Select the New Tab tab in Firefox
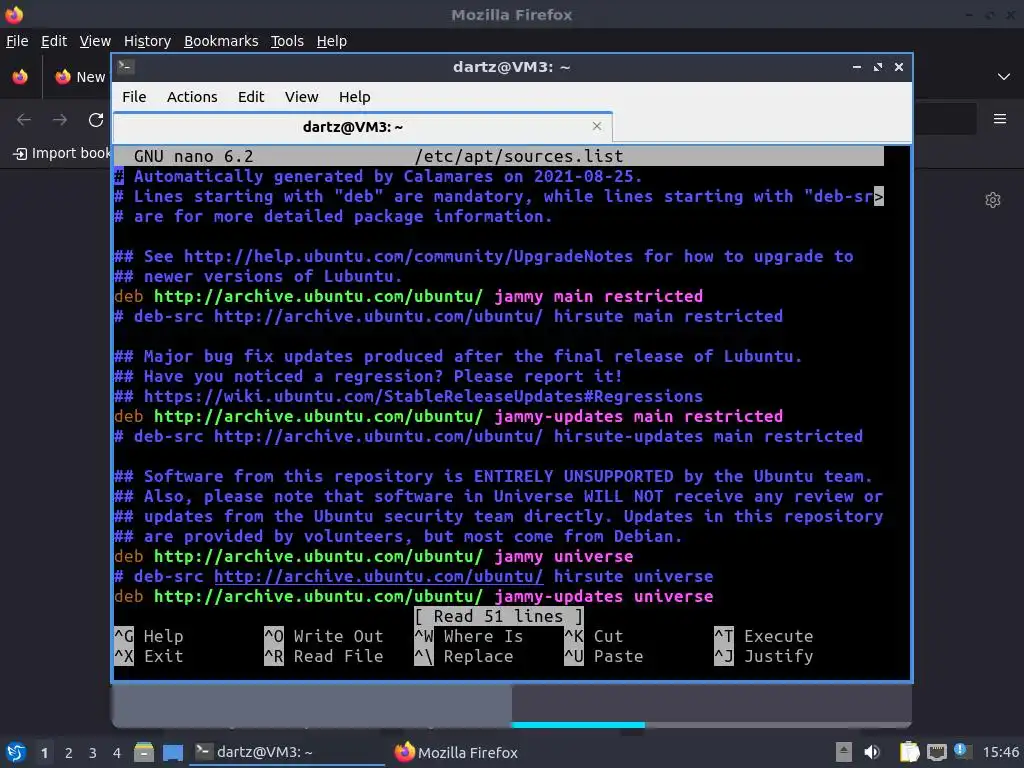1024x768 pixels. pyautogui.click(x=78, y=77)
